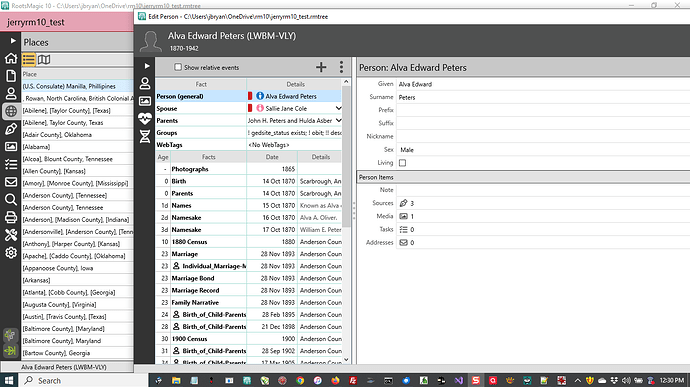Open the Sources pen icon showing 3

click(x=404, y=203)
